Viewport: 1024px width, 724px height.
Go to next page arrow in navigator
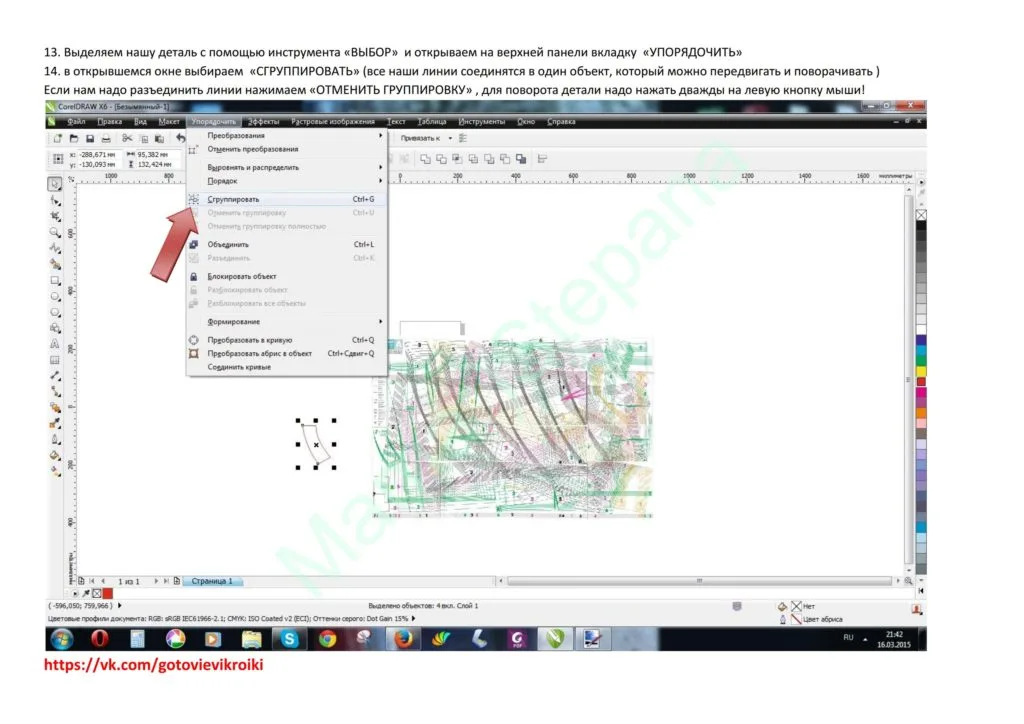point(156,580)
